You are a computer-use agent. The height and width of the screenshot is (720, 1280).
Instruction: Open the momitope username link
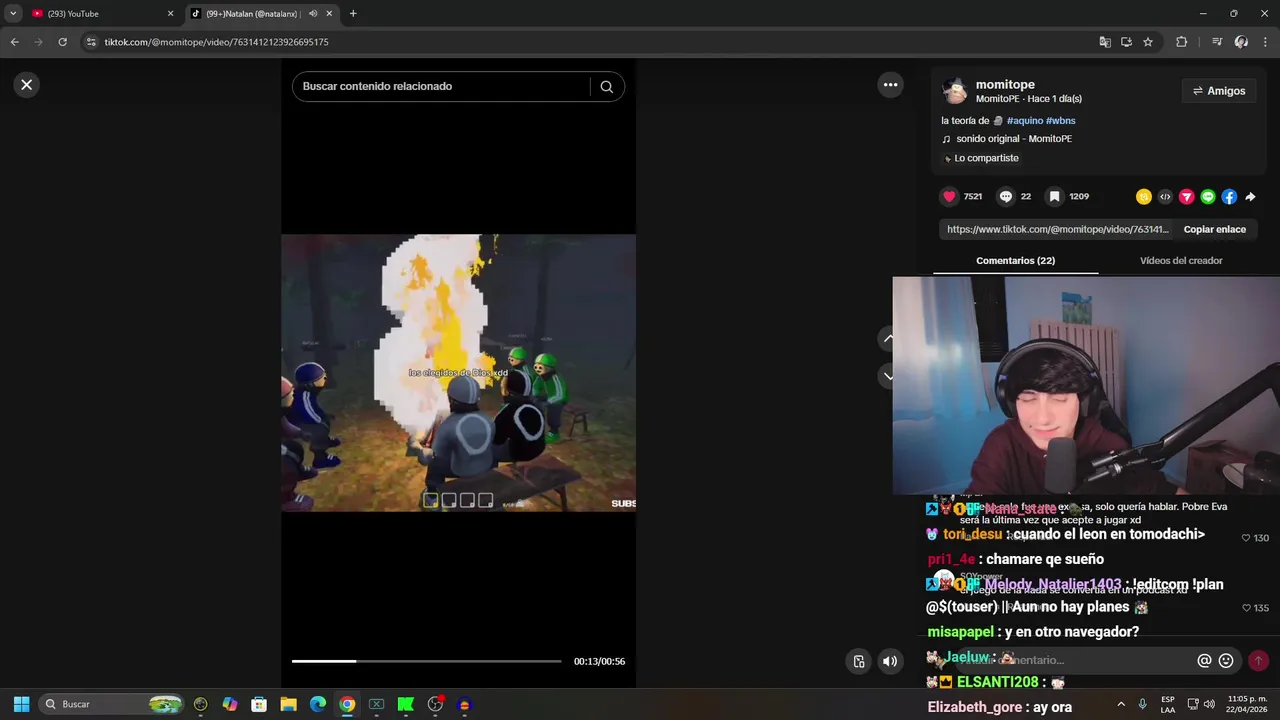(x=1005, y=85)
